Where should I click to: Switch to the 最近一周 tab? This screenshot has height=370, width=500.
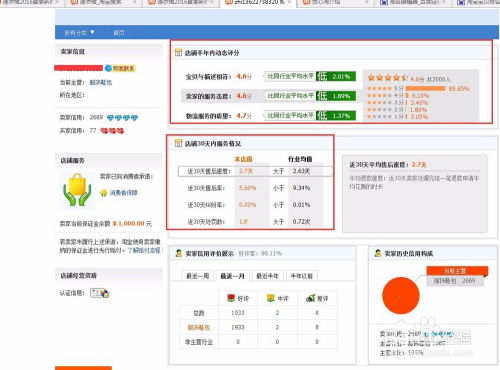[198, 276]
